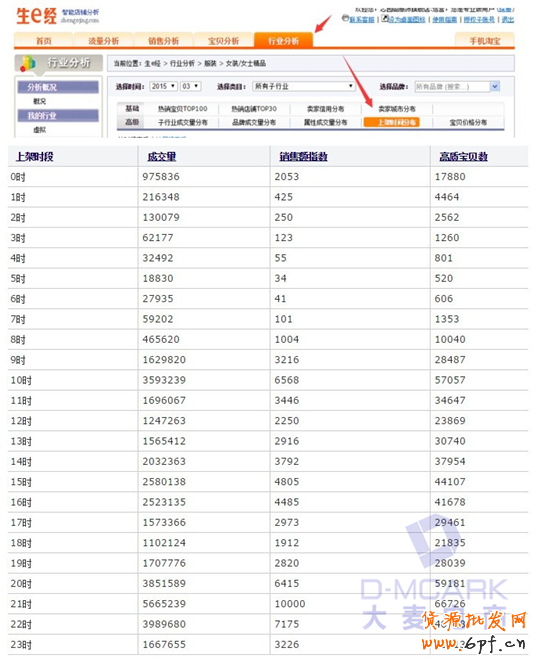Open the 宝贝分析 tab
This screenshot has height=665, width=536.
223,41
